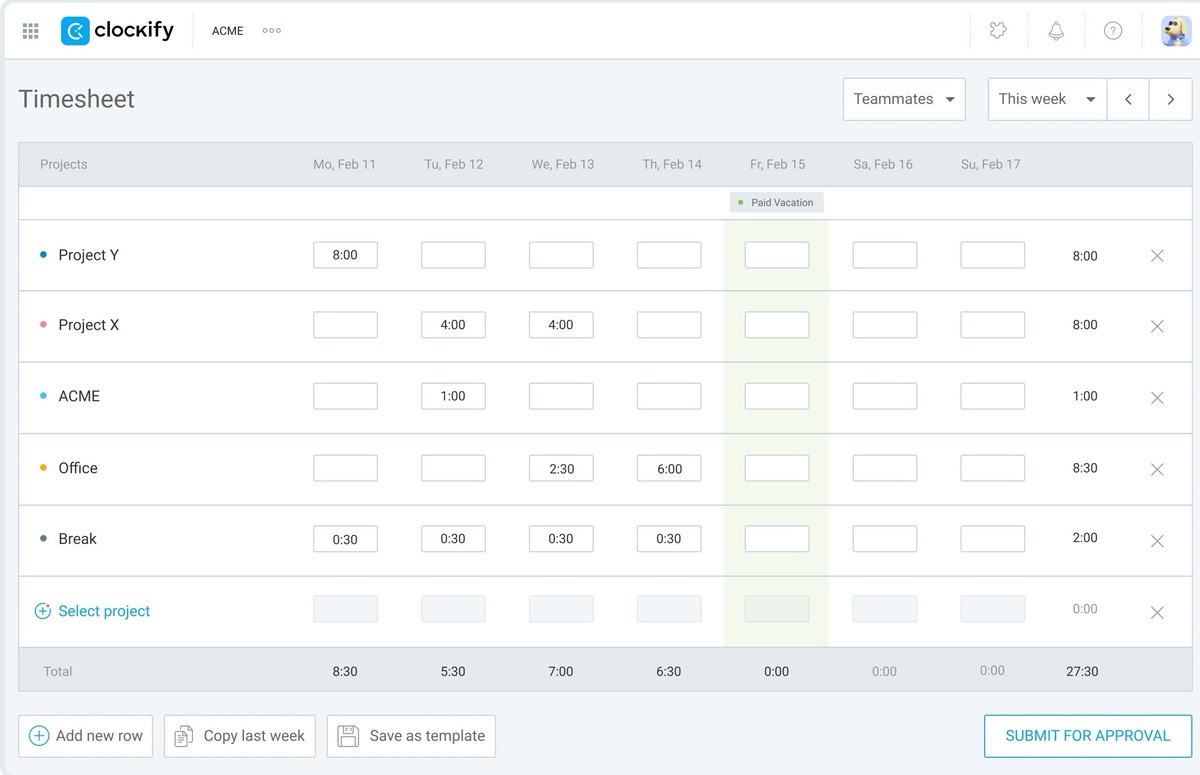Go to previous week with left arrow

[1127, 99]
